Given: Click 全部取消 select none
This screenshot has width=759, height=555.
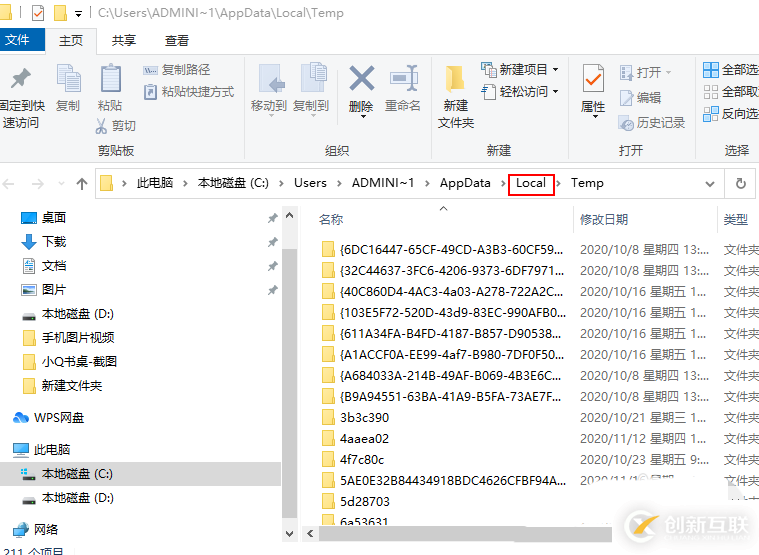Looking at the screenshot, I should [730, 92].
